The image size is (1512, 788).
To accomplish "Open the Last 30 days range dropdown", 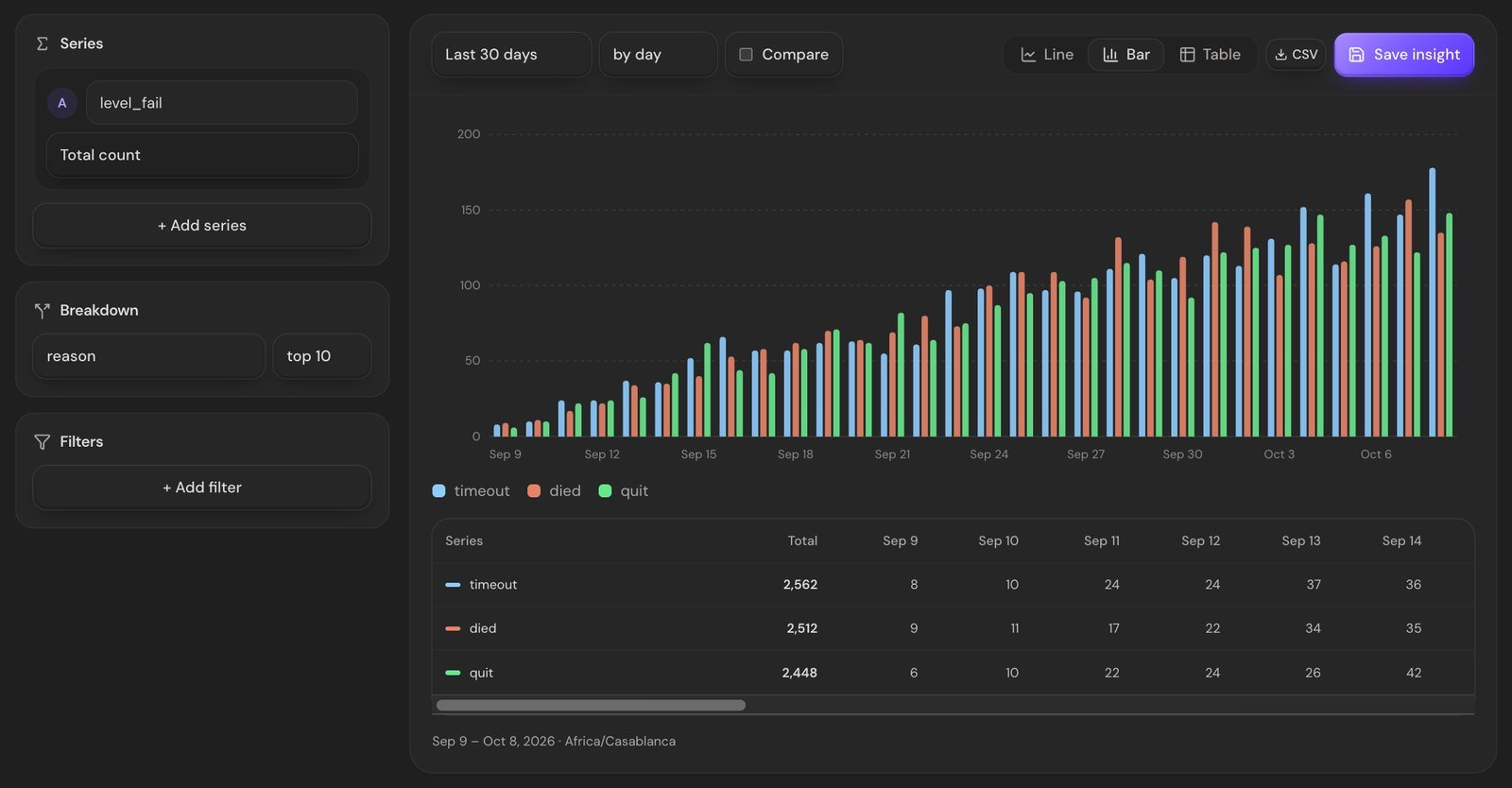I will point(511,55).
